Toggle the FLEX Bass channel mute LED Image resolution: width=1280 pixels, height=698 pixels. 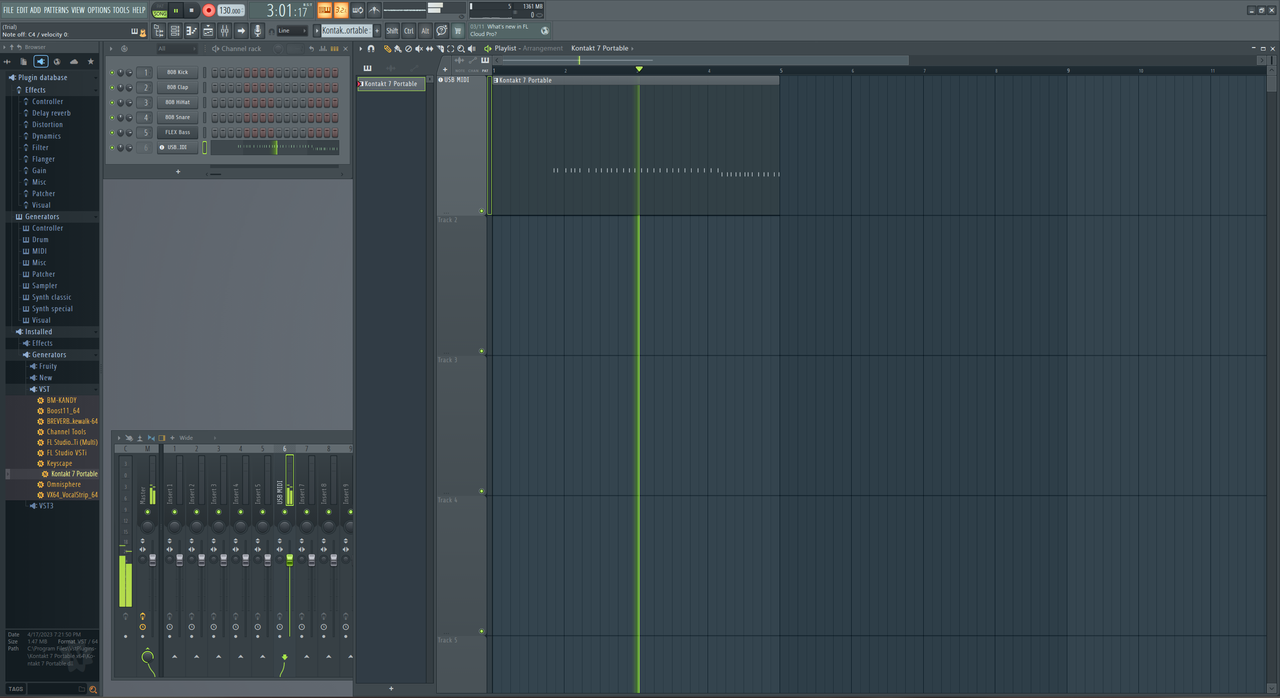(x=111, y=133)
